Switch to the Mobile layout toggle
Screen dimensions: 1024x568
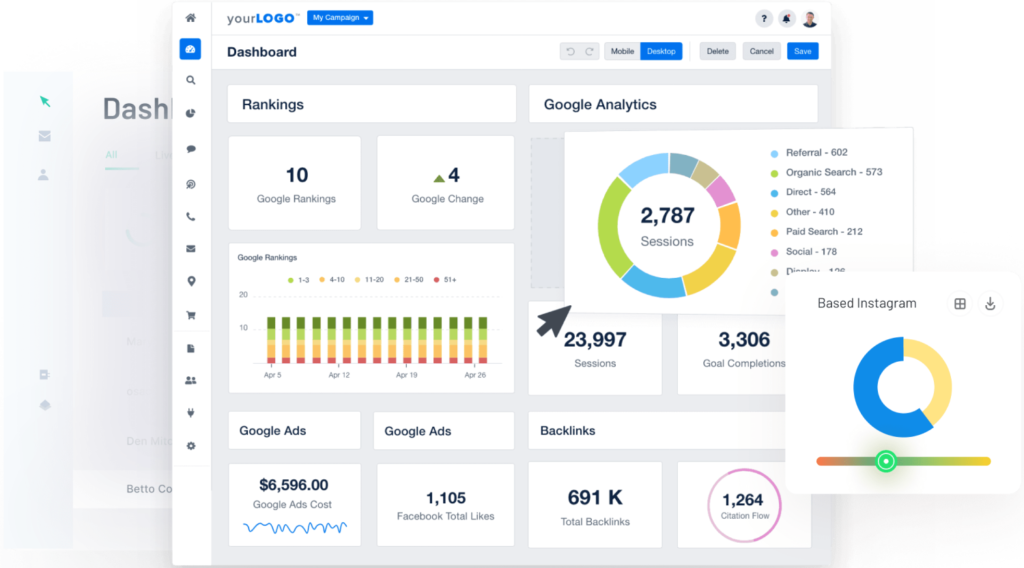(622, 52)
